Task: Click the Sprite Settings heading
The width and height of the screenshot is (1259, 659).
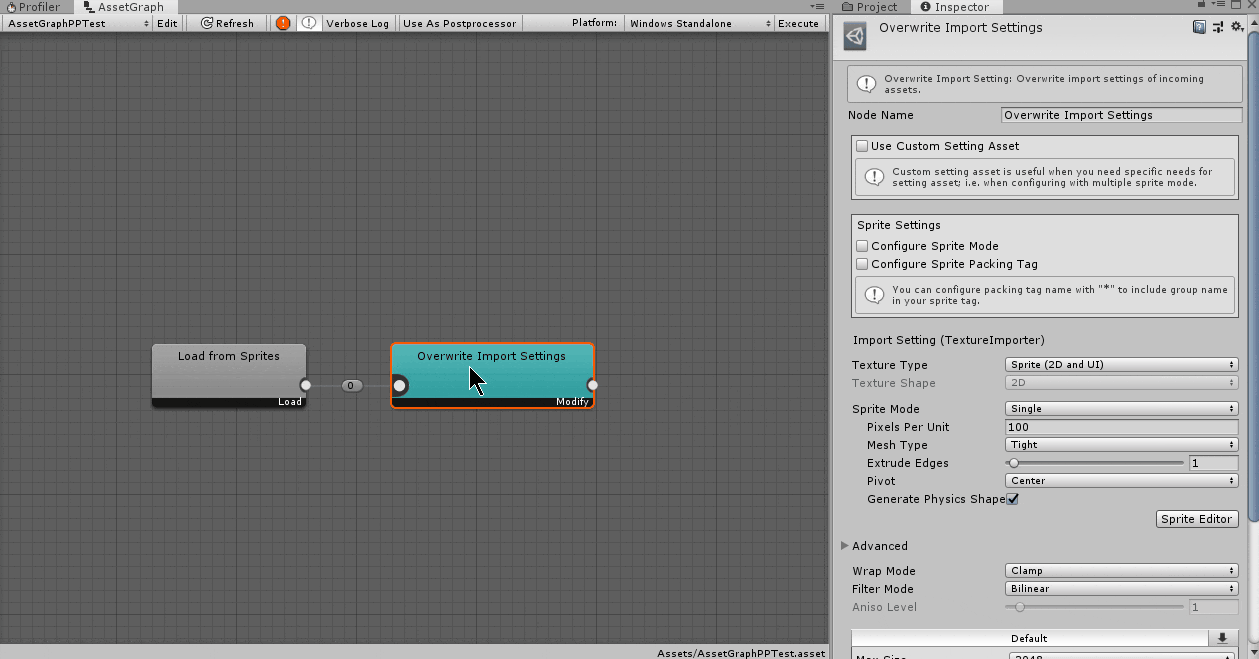Action: pos(899,225)
